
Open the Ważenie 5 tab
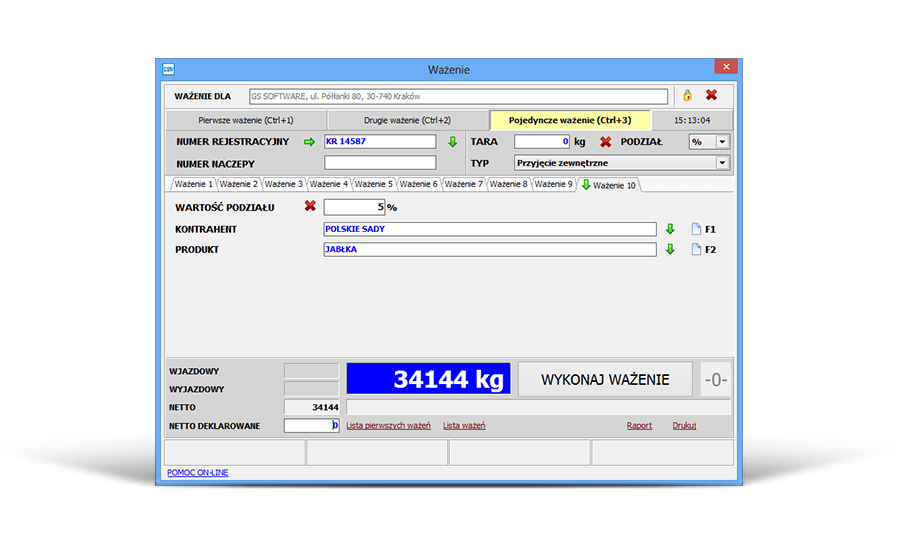(x=374, y=185)
